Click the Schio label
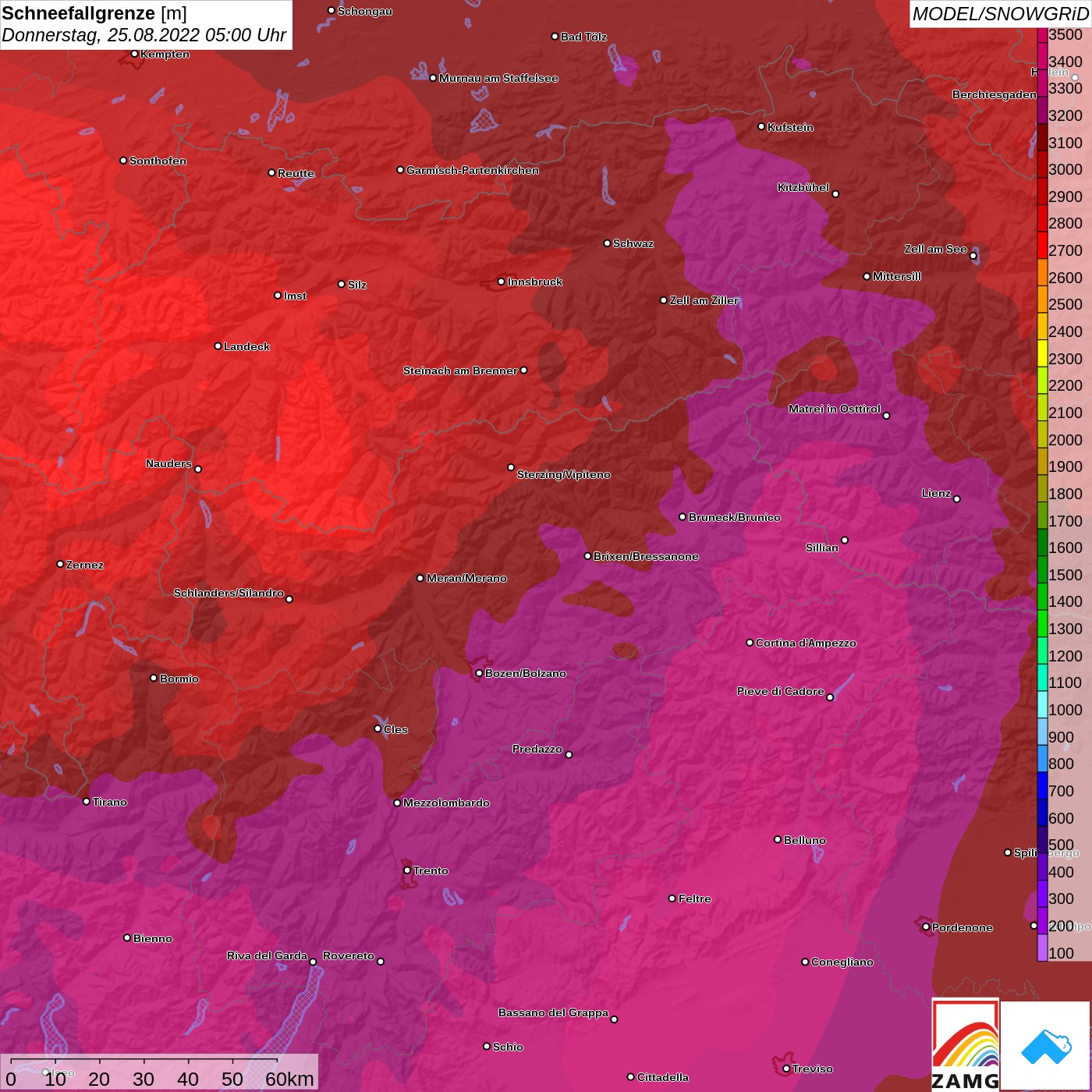The height and width of the screenshot is (1092, 1092). point(508,1047)
